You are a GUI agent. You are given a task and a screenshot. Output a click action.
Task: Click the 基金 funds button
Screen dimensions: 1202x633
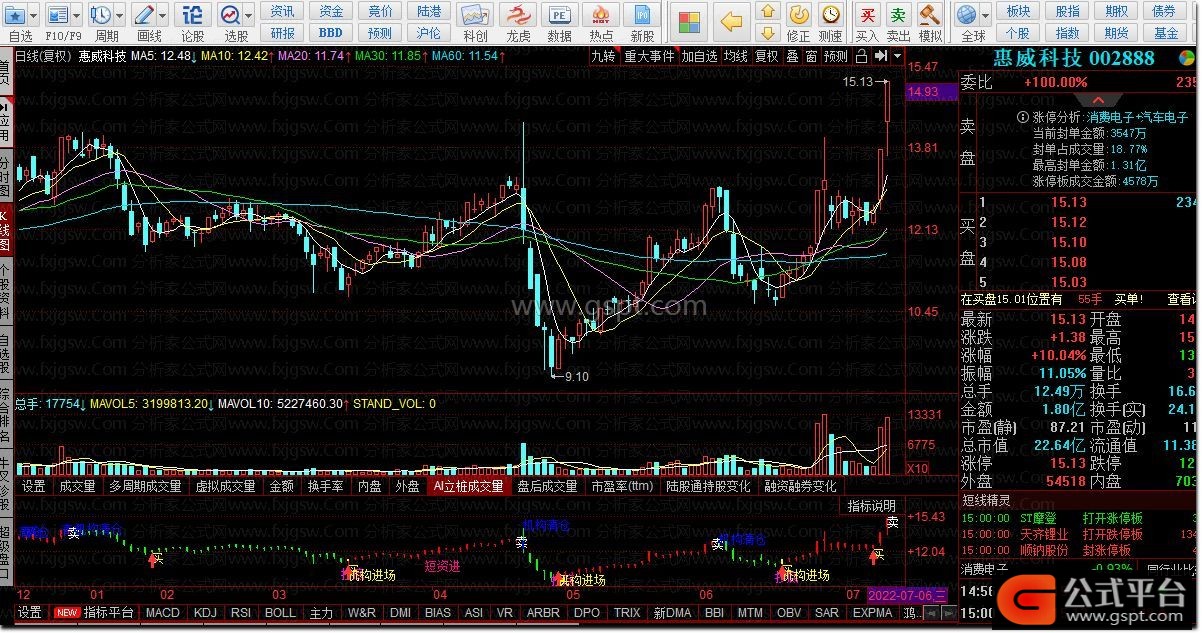coord(1166,32)
